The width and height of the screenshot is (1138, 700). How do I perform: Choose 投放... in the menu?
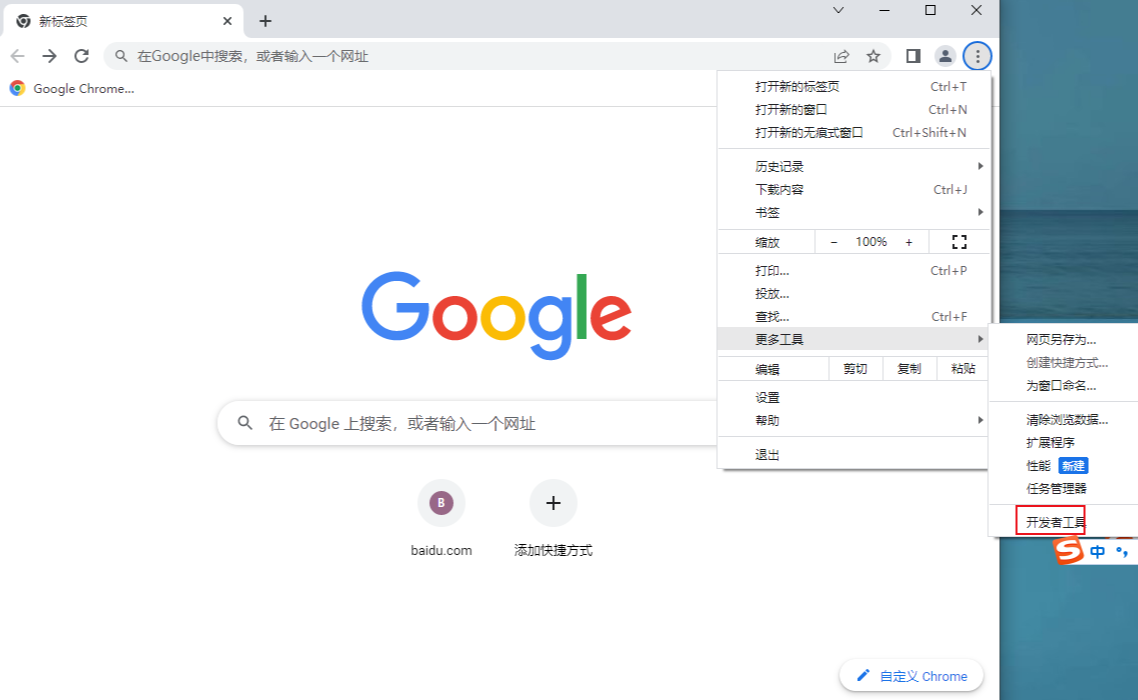[854, 294]
